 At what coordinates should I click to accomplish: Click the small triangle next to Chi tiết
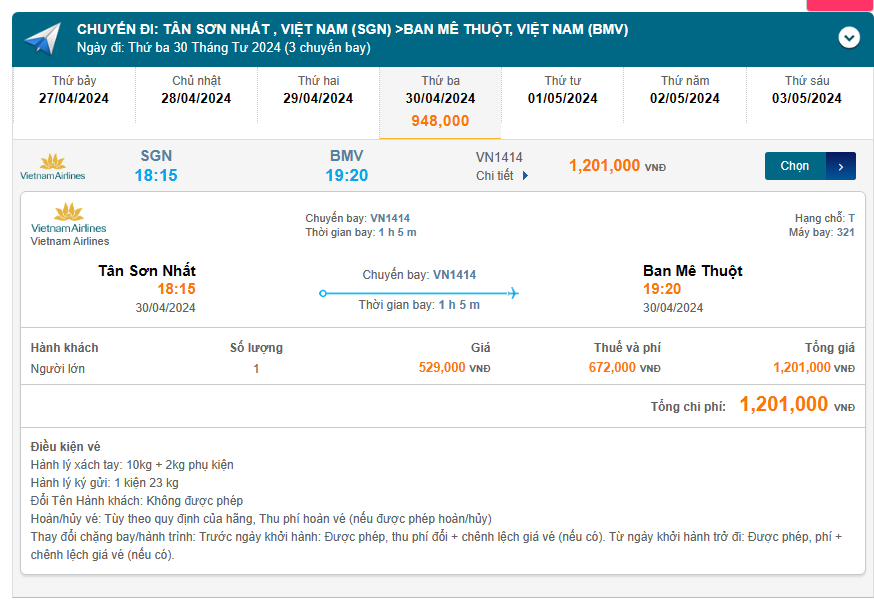pyautogui.click(x=525, y=176)
